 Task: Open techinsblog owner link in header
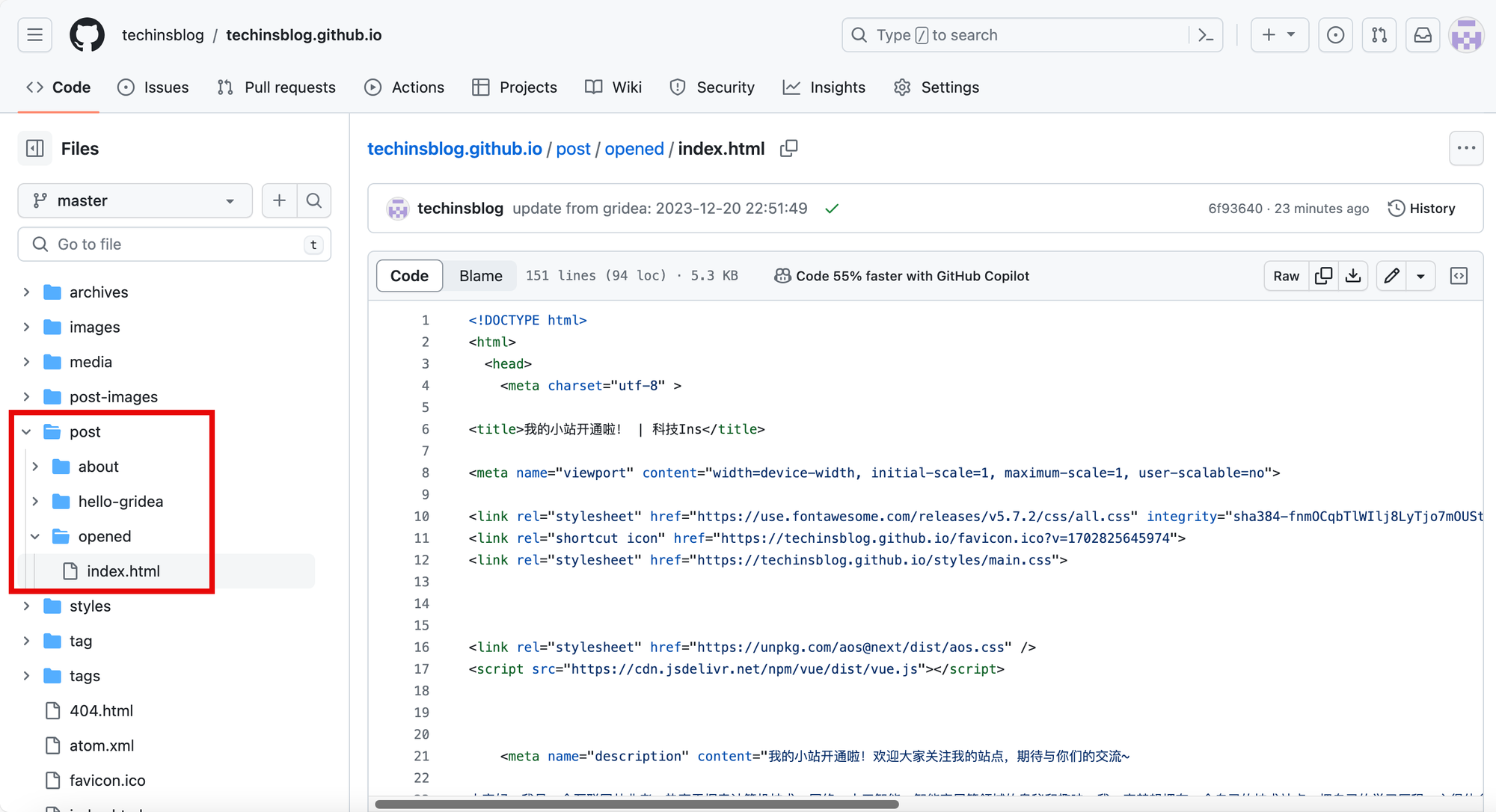point(163,35)
